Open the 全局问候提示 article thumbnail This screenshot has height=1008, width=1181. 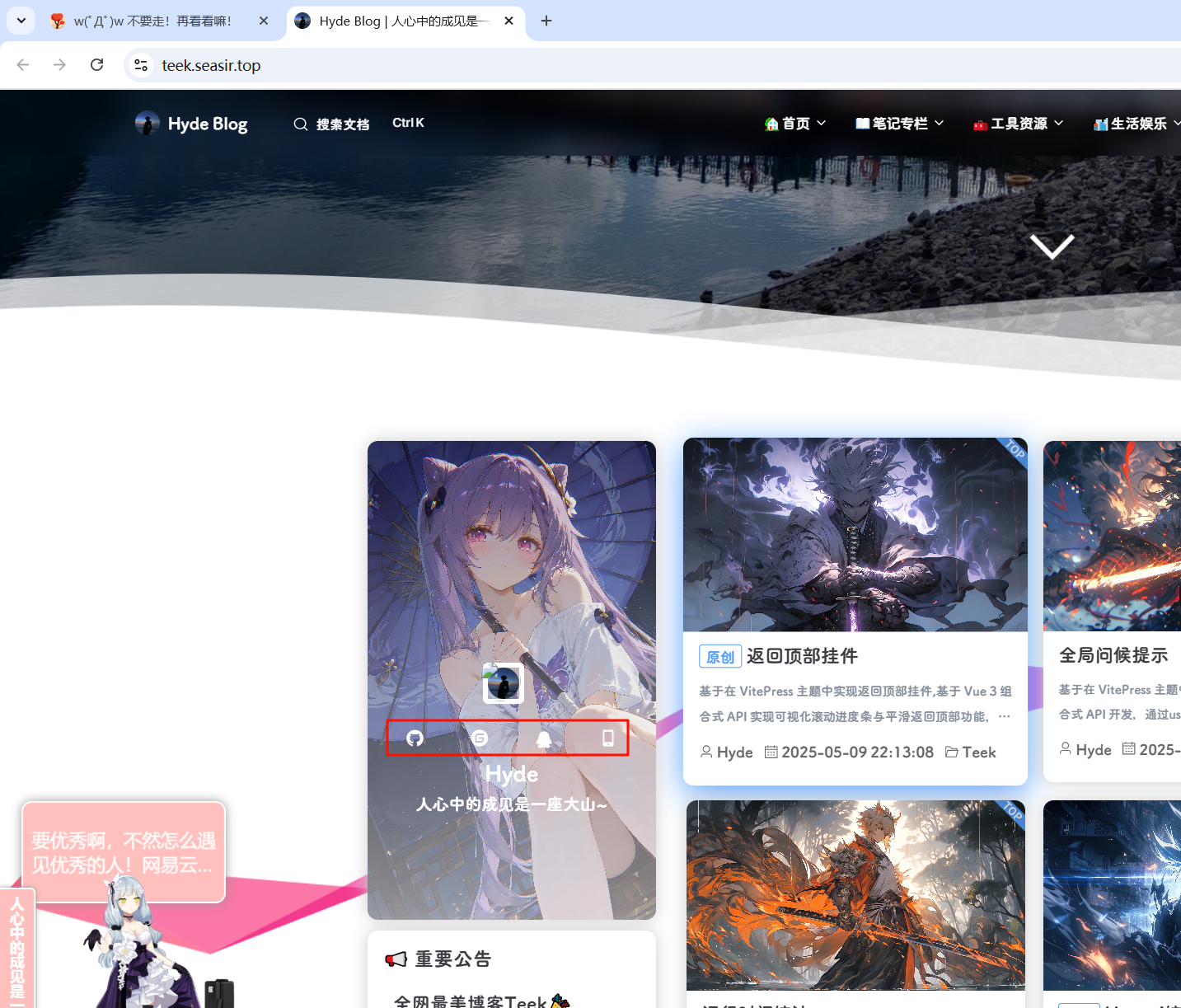[1112, 536]
